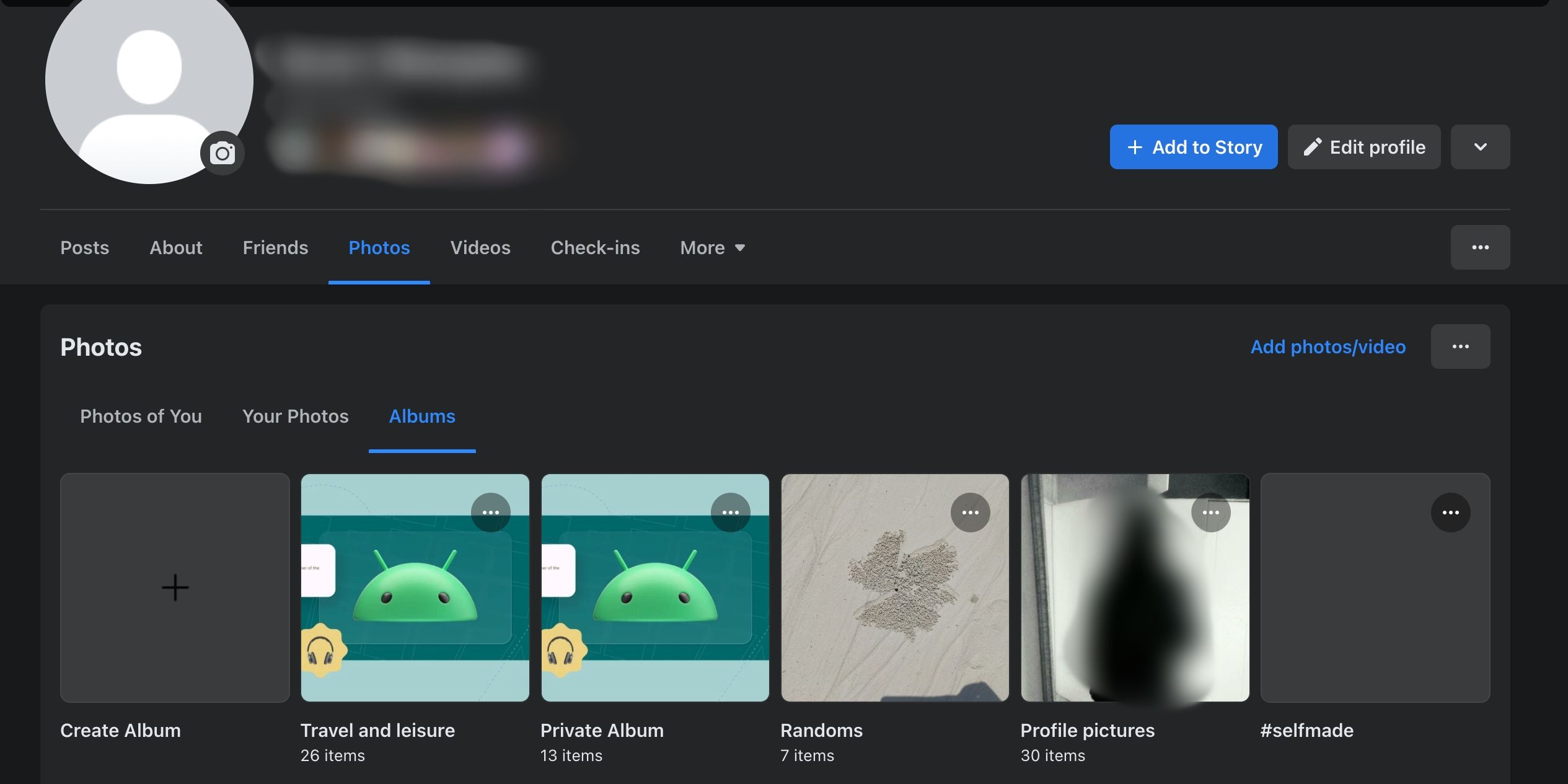Open options for Travel and leisure album

490,513
